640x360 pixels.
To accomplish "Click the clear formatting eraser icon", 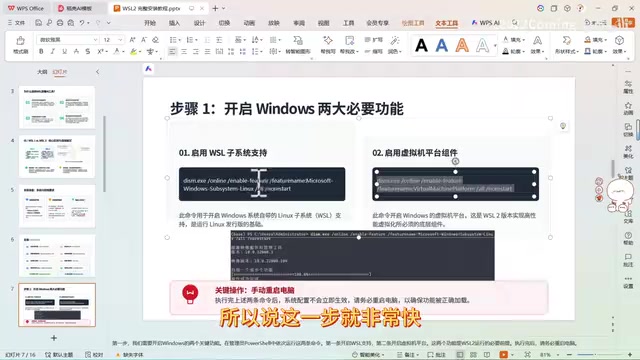I will 156,40.
